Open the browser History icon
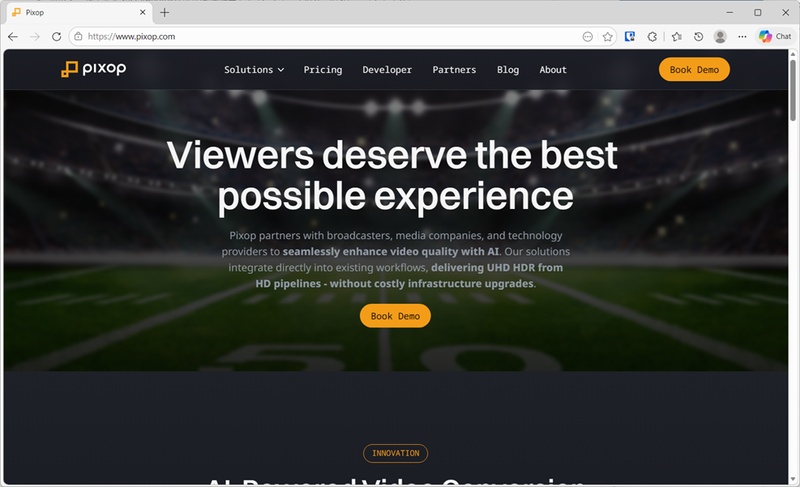This screenshot has height=487, width=800. (698, 37)
